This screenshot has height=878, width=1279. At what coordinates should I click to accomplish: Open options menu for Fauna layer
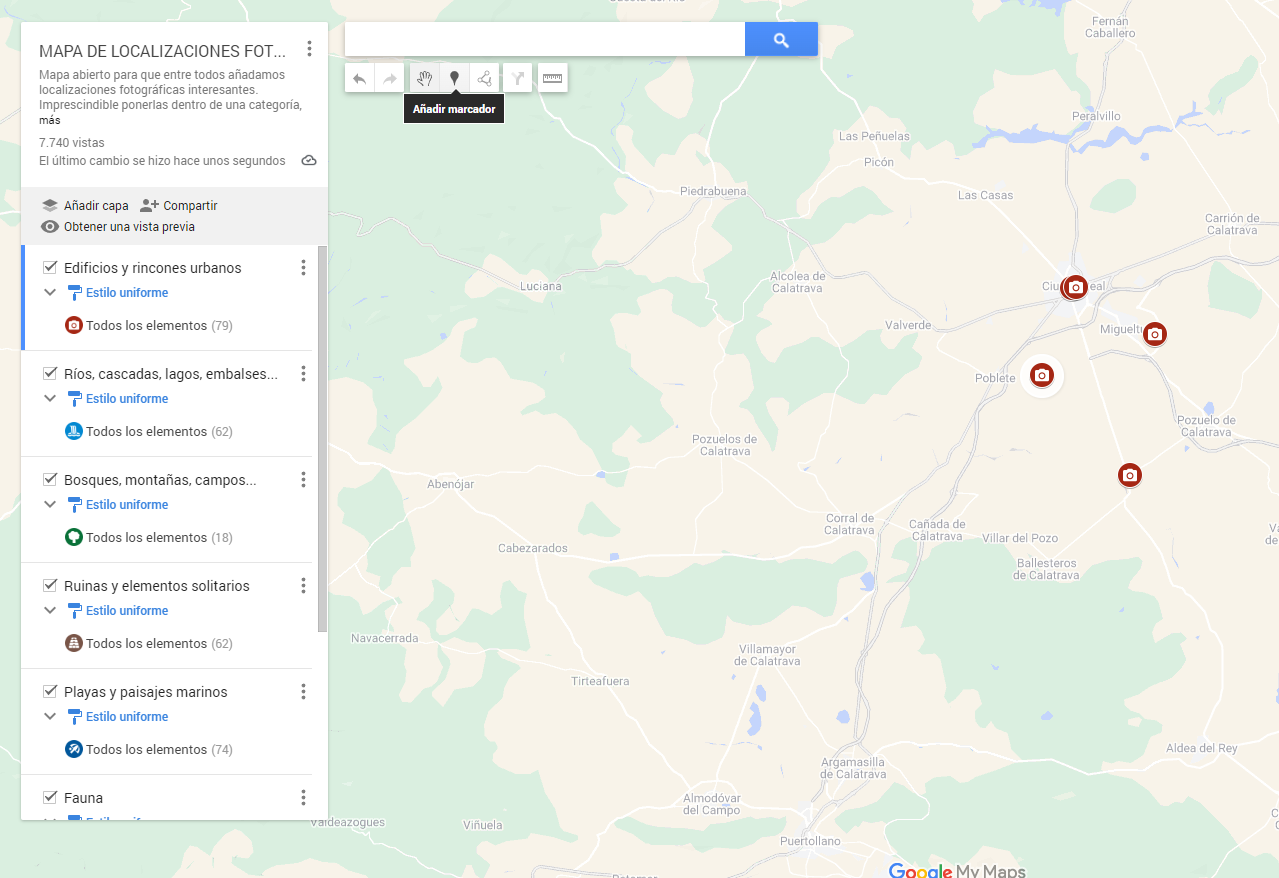click(303, 798)
